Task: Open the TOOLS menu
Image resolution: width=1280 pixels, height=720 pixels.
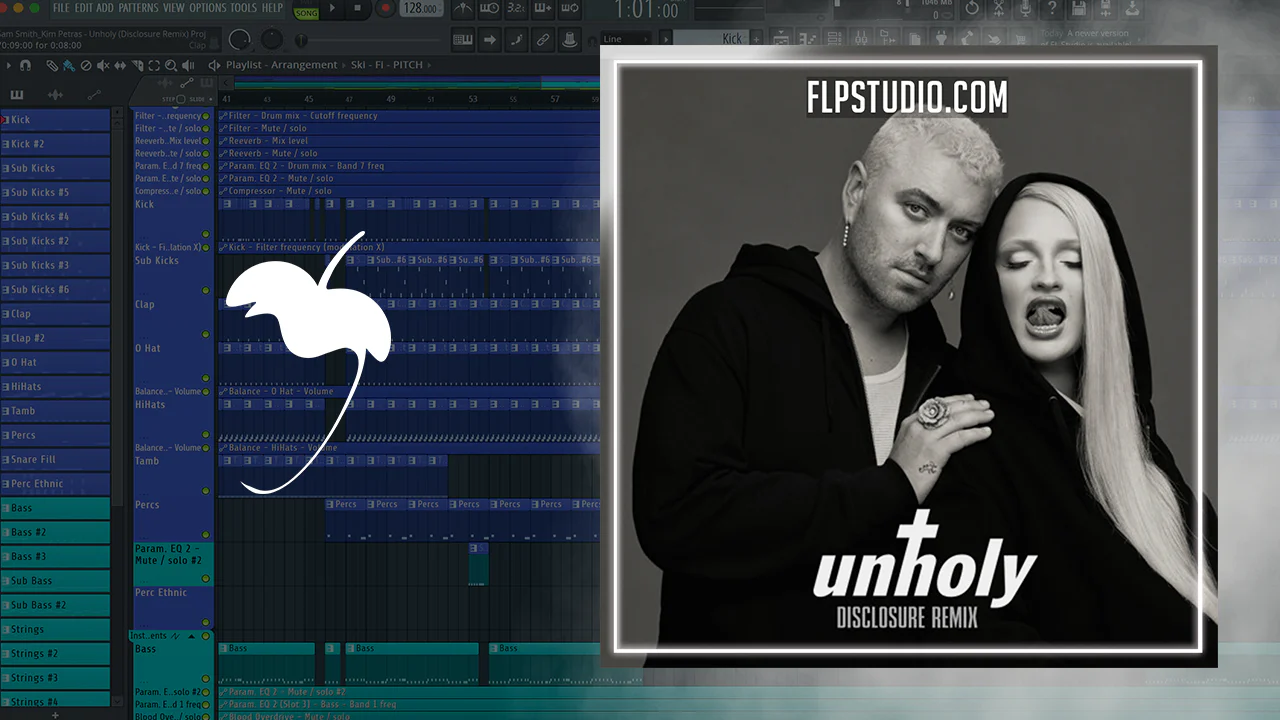Action: (x=244, y=8)
